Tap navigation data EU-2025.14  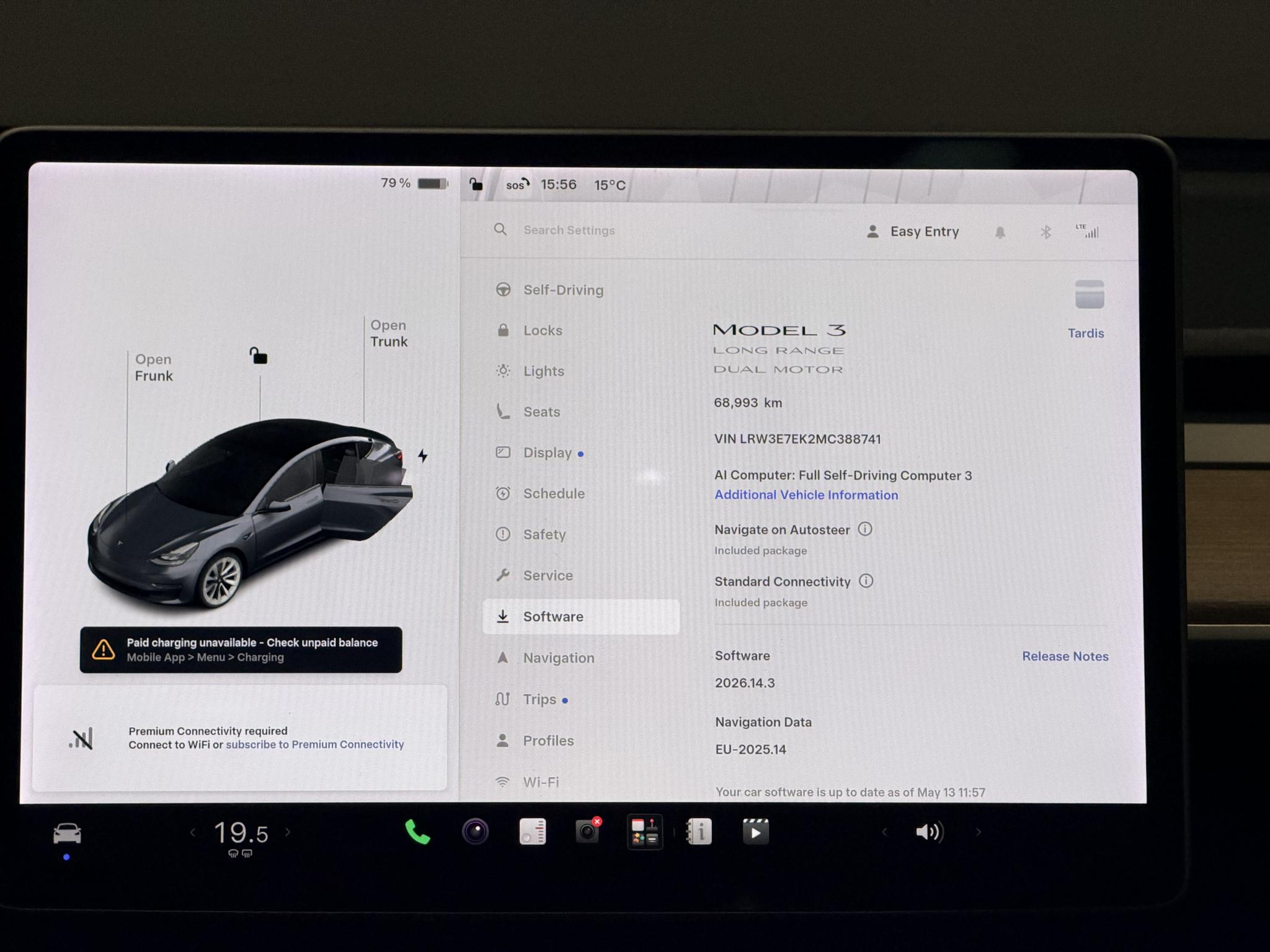coord(751,749)
